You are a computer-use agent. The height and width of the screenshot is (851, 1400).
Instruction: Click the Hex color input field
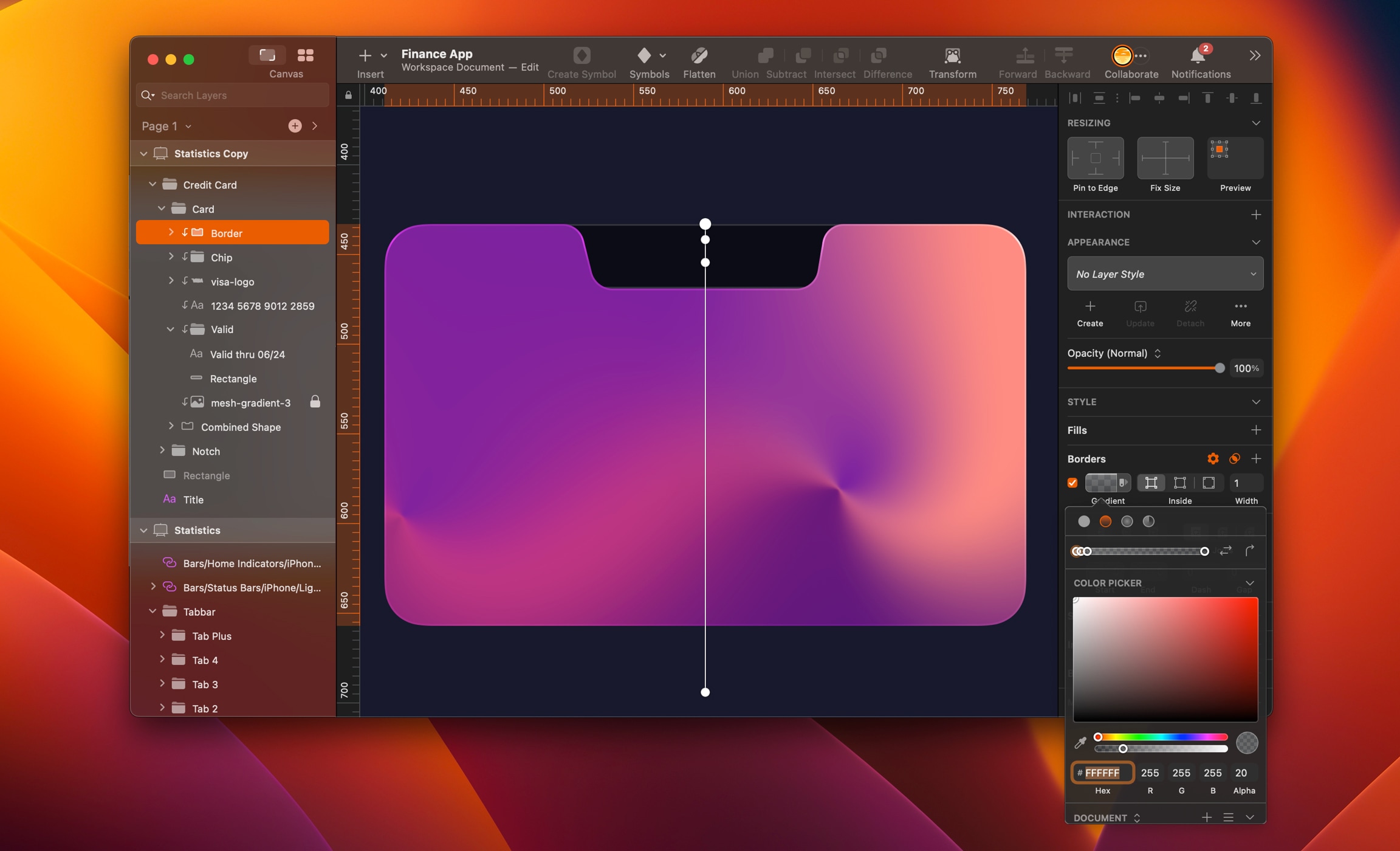click(1103, 773)
